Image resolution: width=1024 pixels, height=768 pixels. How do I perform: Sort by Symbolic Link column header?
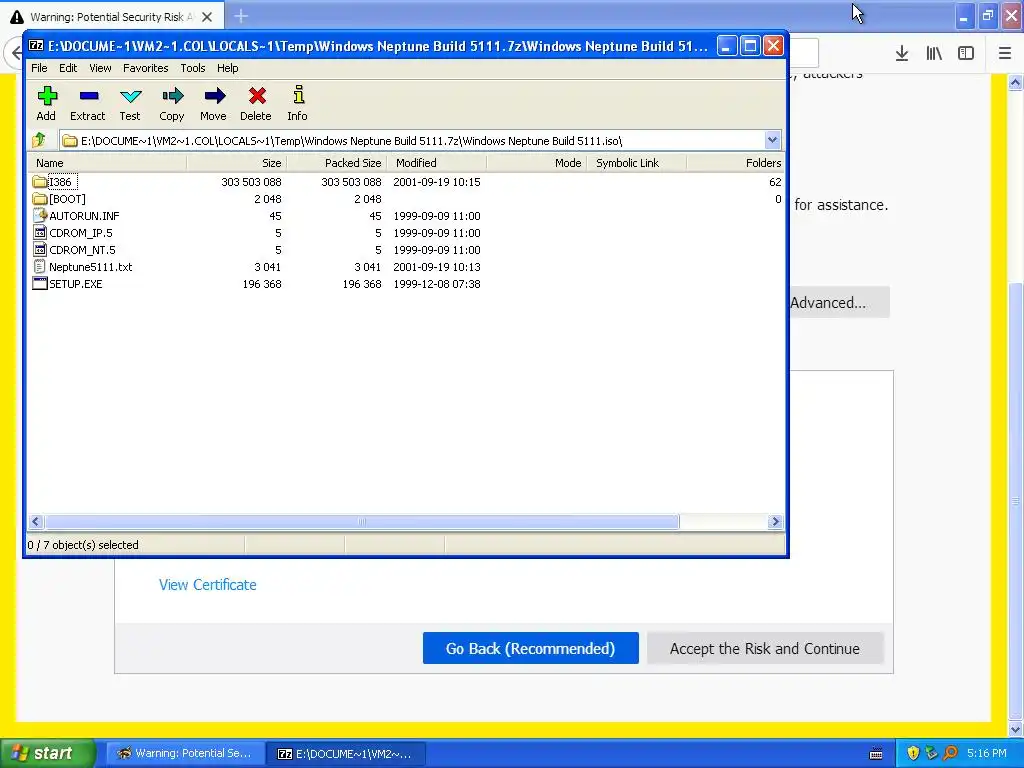636,163
